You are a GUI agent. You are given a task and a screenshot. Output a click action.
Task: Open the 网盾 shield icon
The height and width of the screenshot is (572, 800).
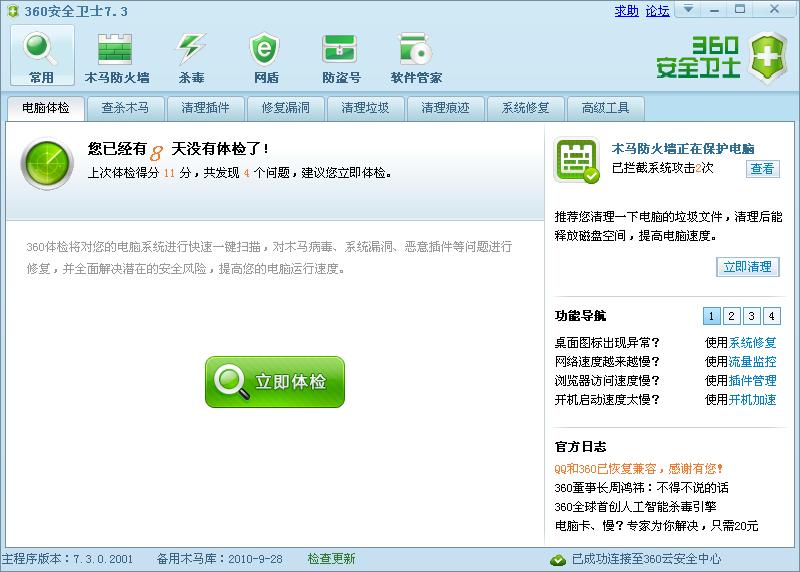[264, 48]
